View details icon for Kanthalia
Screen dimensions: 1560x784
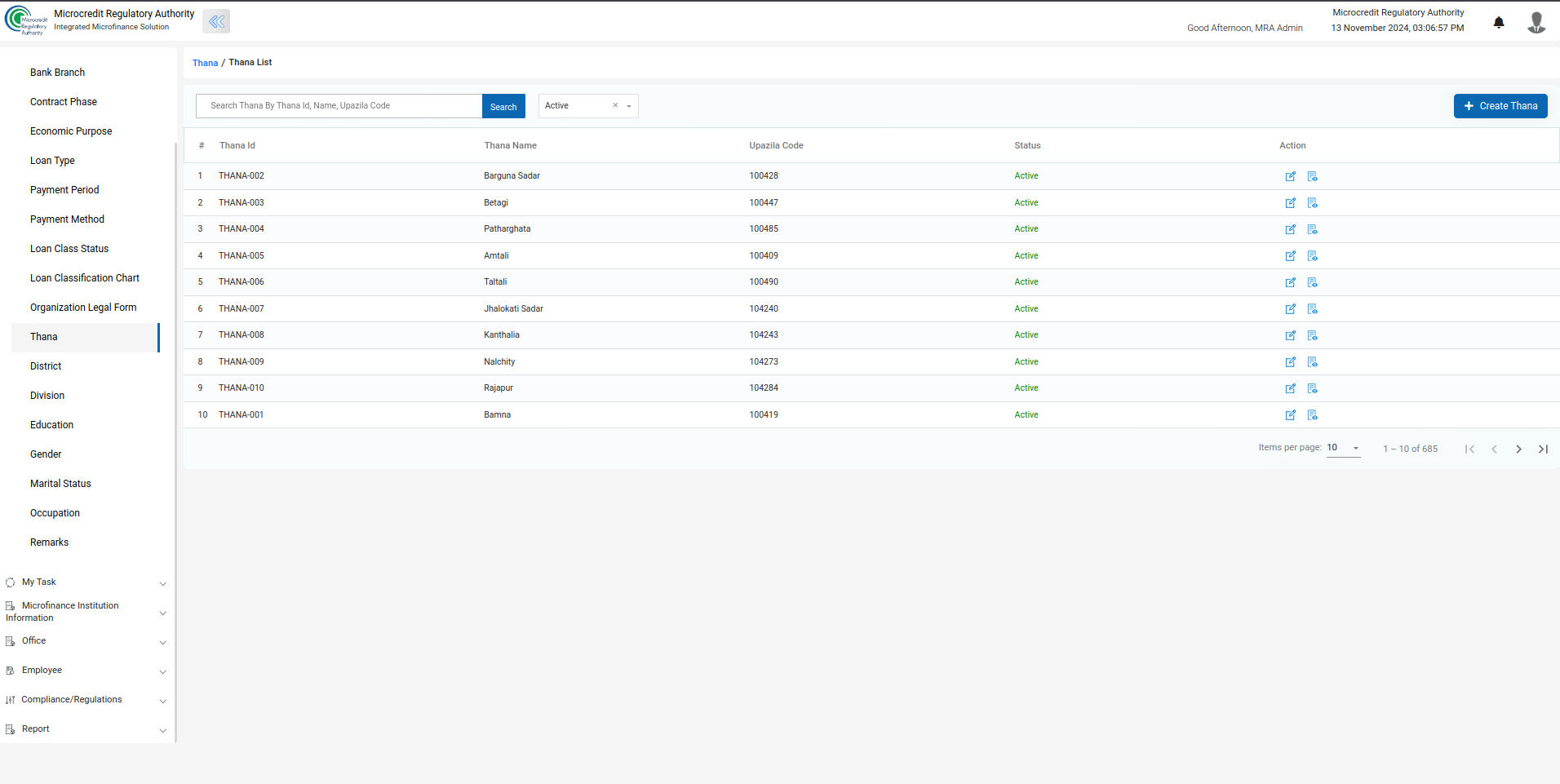[1312, 335]
